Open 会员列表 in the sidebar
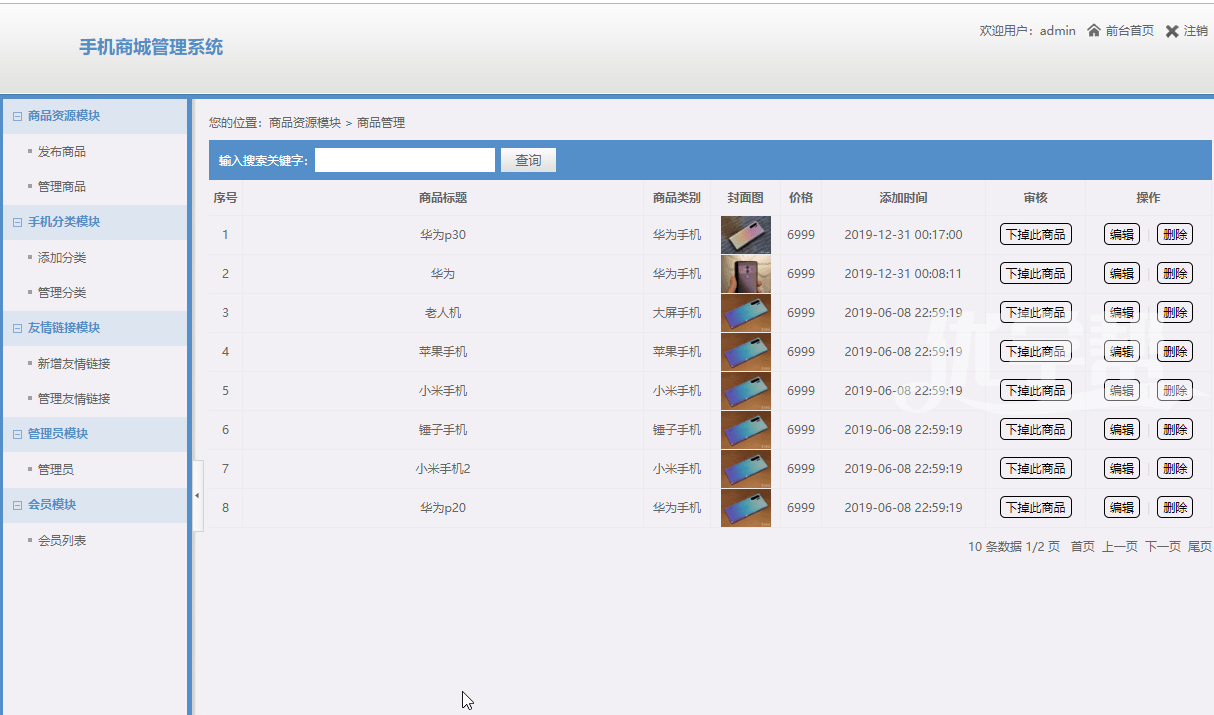This screenshot has width=1214, height=715. pos(61,541)
